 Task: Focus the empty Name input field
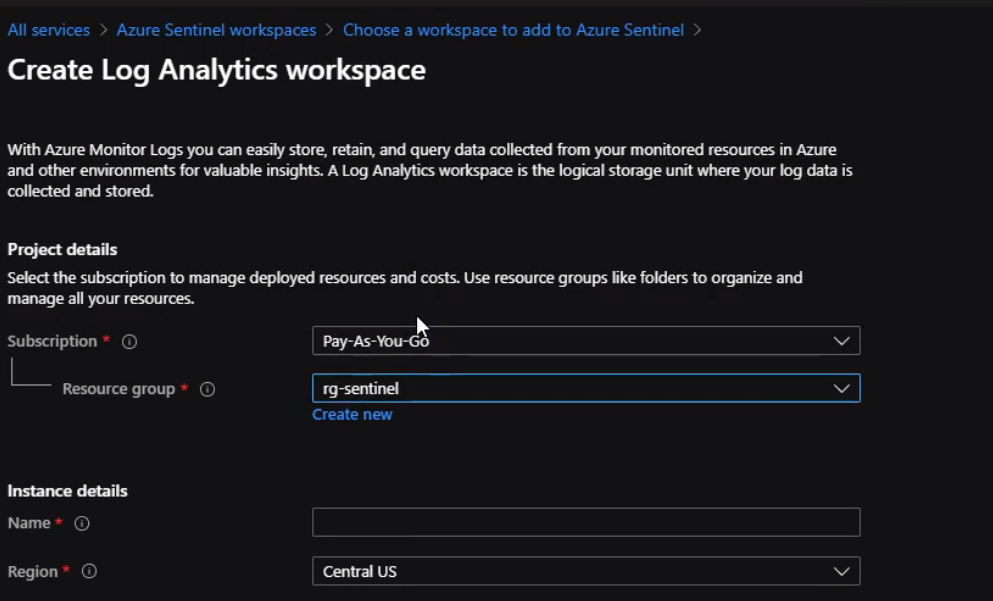[x=585, y=522]
